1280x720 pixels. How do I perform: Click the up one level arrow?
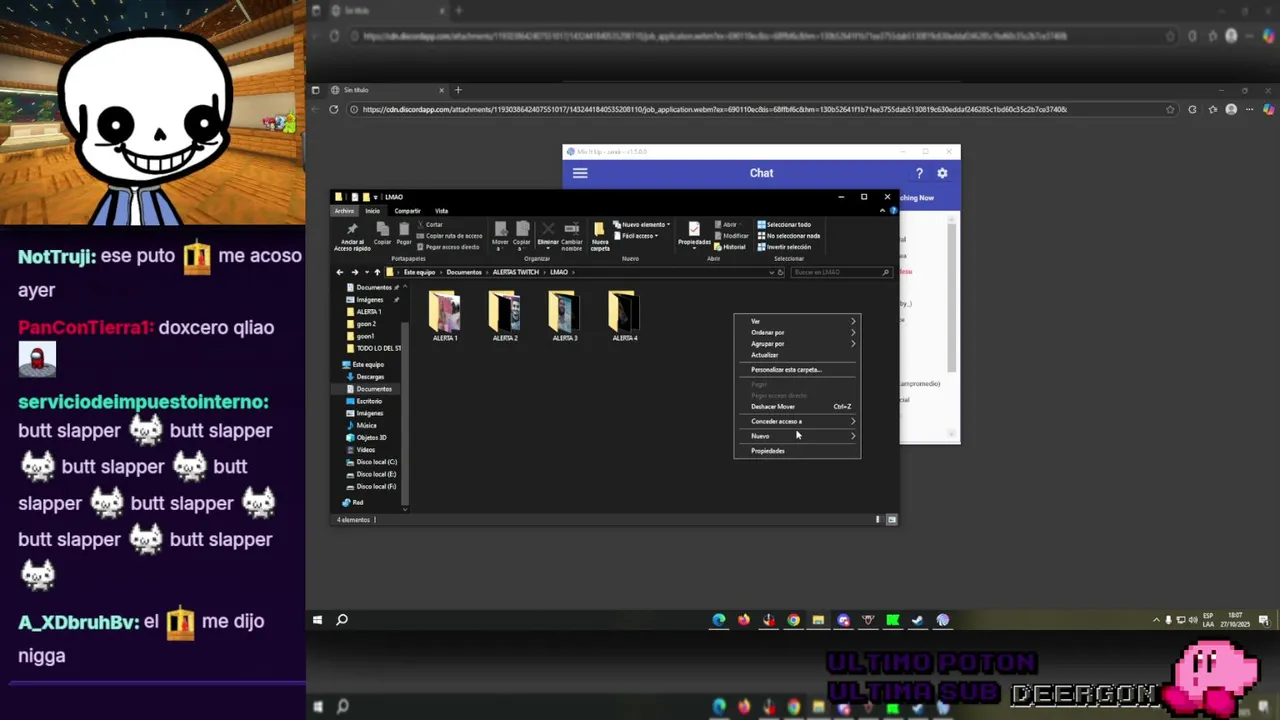tap(377, 272)
